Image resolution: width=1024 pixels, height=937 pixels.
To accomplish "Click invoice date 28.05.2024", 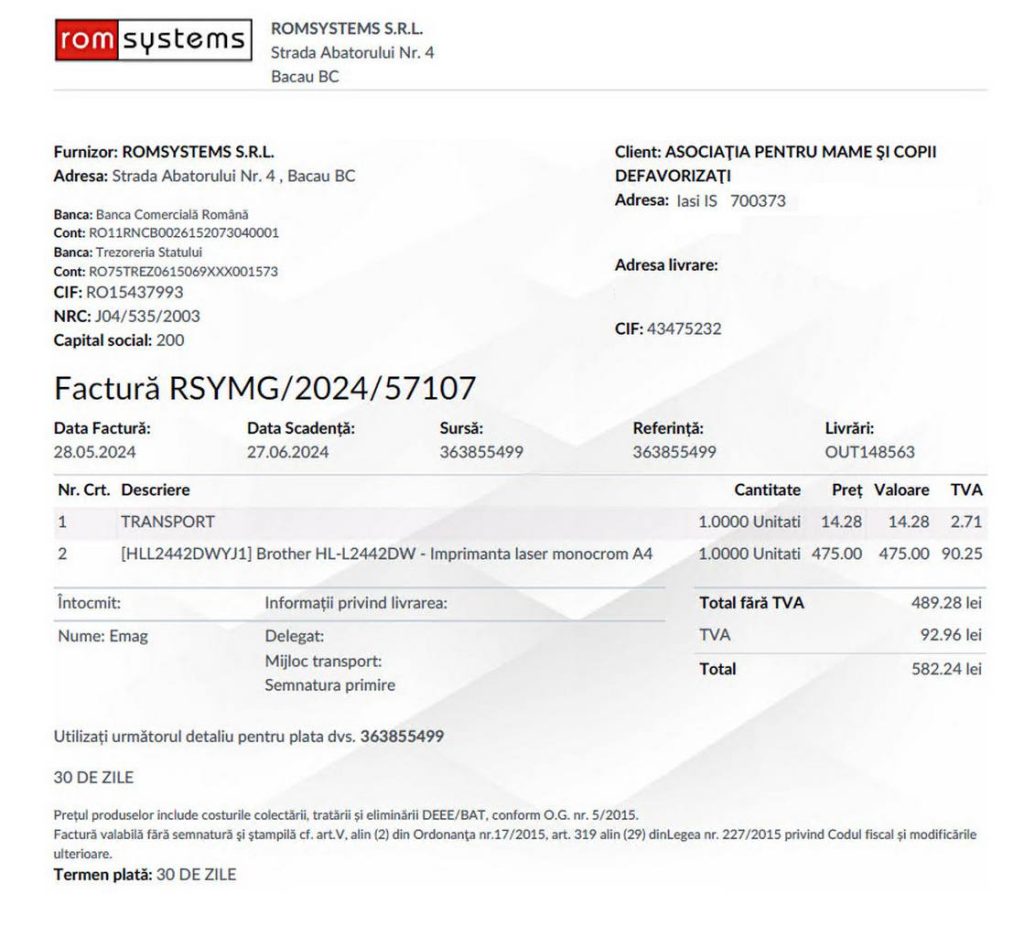I will [x=94, y=452].
